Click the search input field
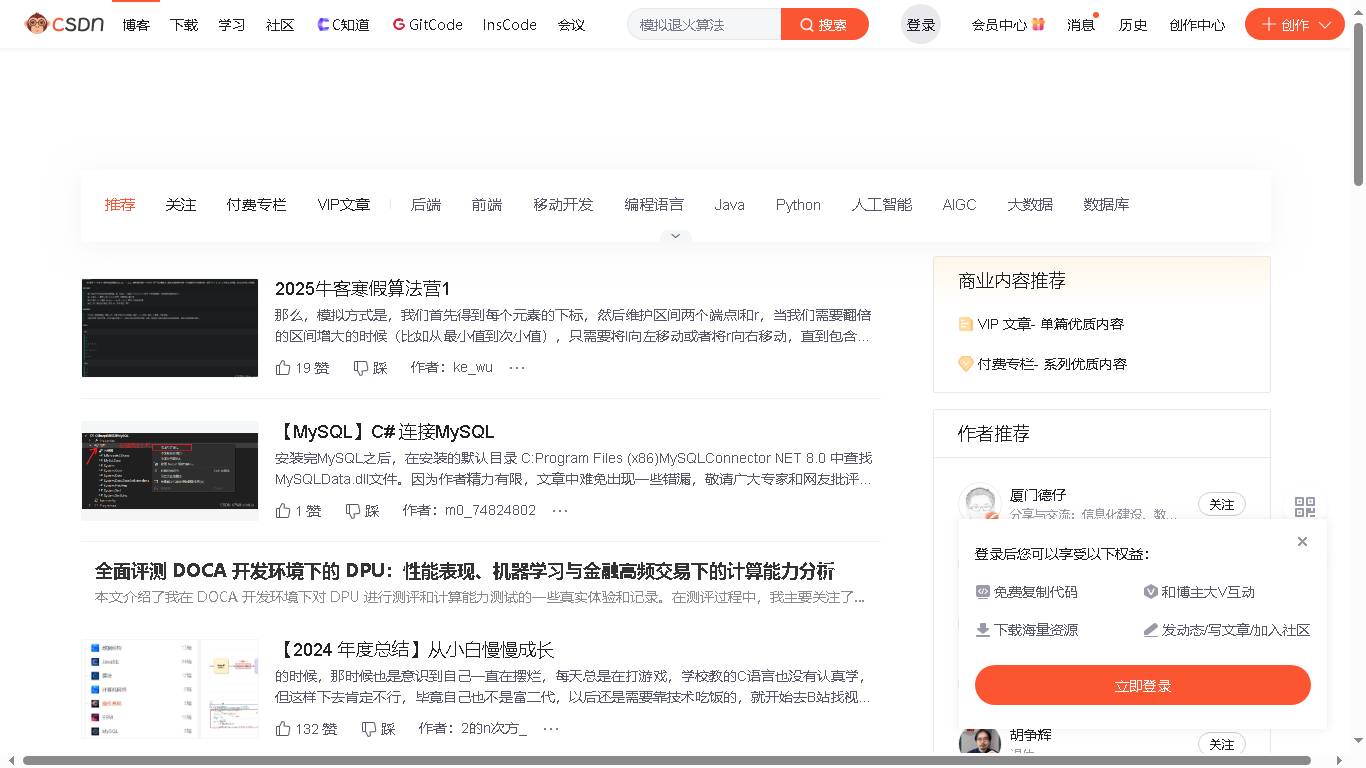Screen dimensions: 1366x768 click(x=703, y=23)
